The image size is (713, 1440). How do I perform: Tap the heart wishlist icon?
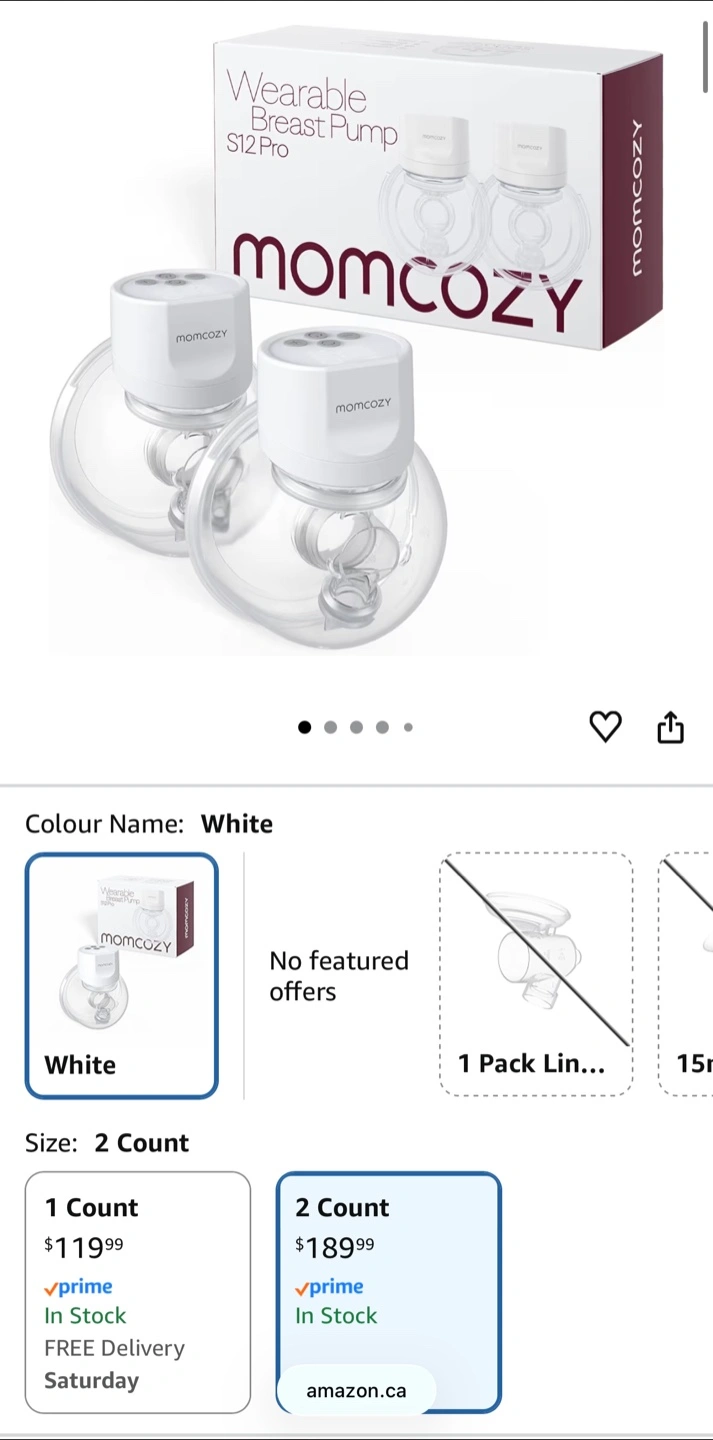(x=605, y=727)
